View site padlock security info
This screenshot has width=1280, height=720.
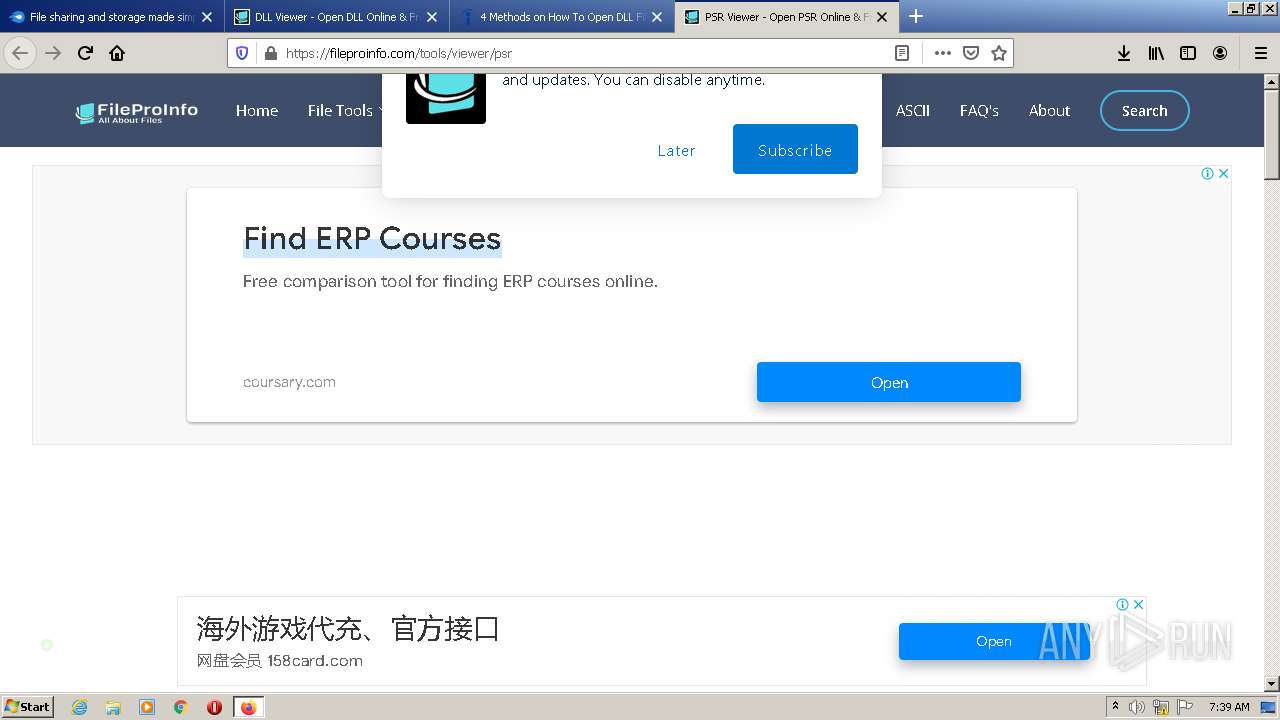tap(269, 53)
